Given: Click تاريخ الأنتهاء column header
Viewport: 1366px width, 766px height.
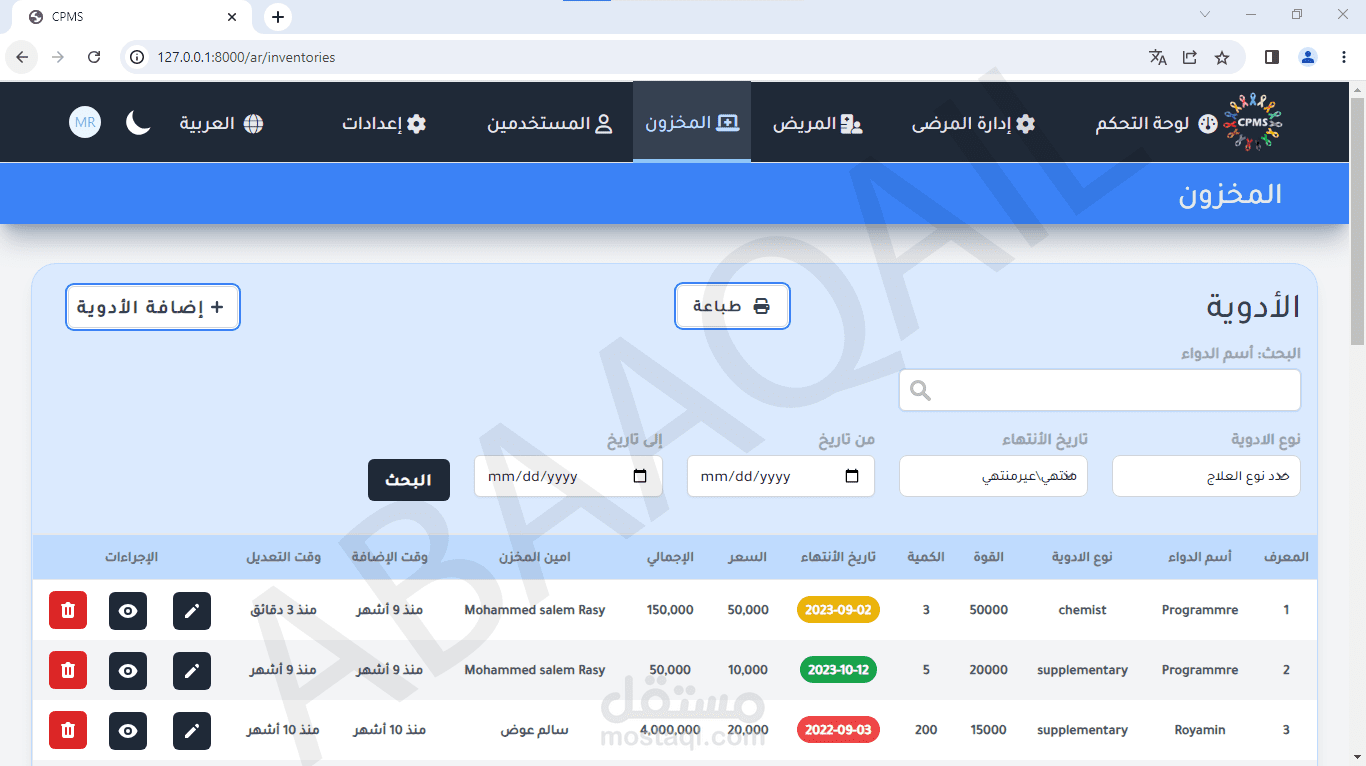Looking at the screenshot, I should (838, 557).
